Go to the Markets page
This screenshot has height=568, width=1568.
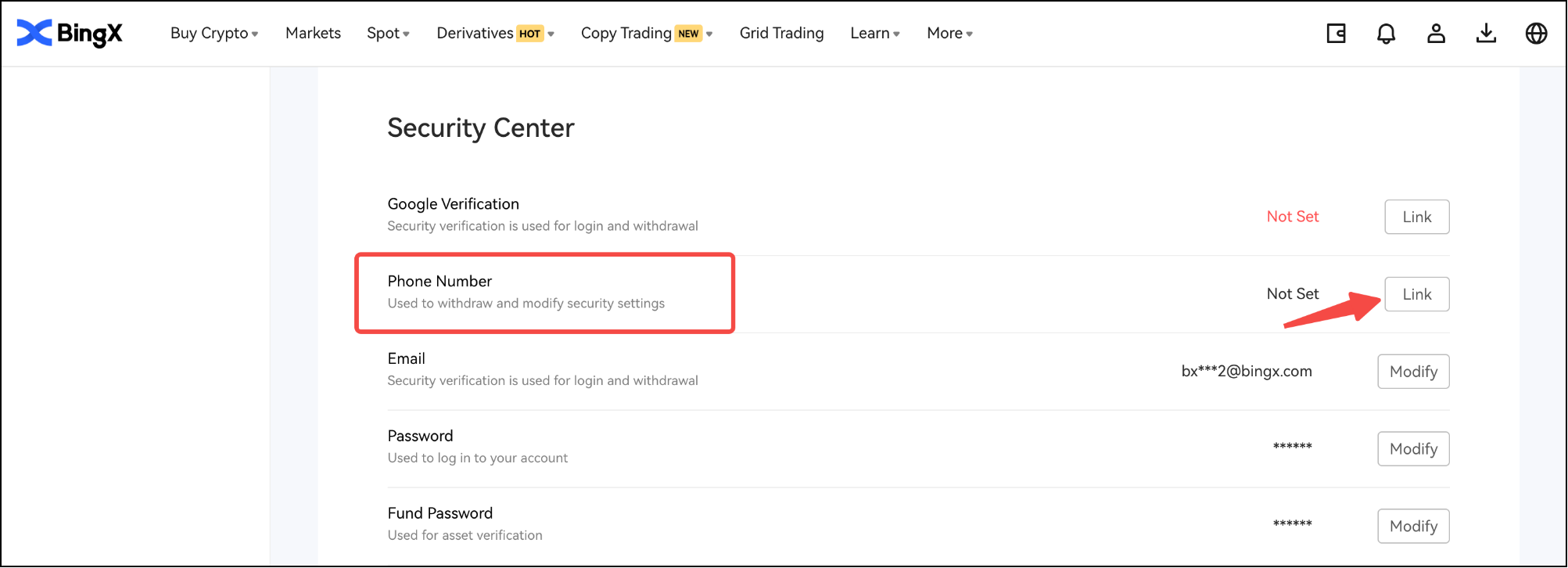point(313,34)
